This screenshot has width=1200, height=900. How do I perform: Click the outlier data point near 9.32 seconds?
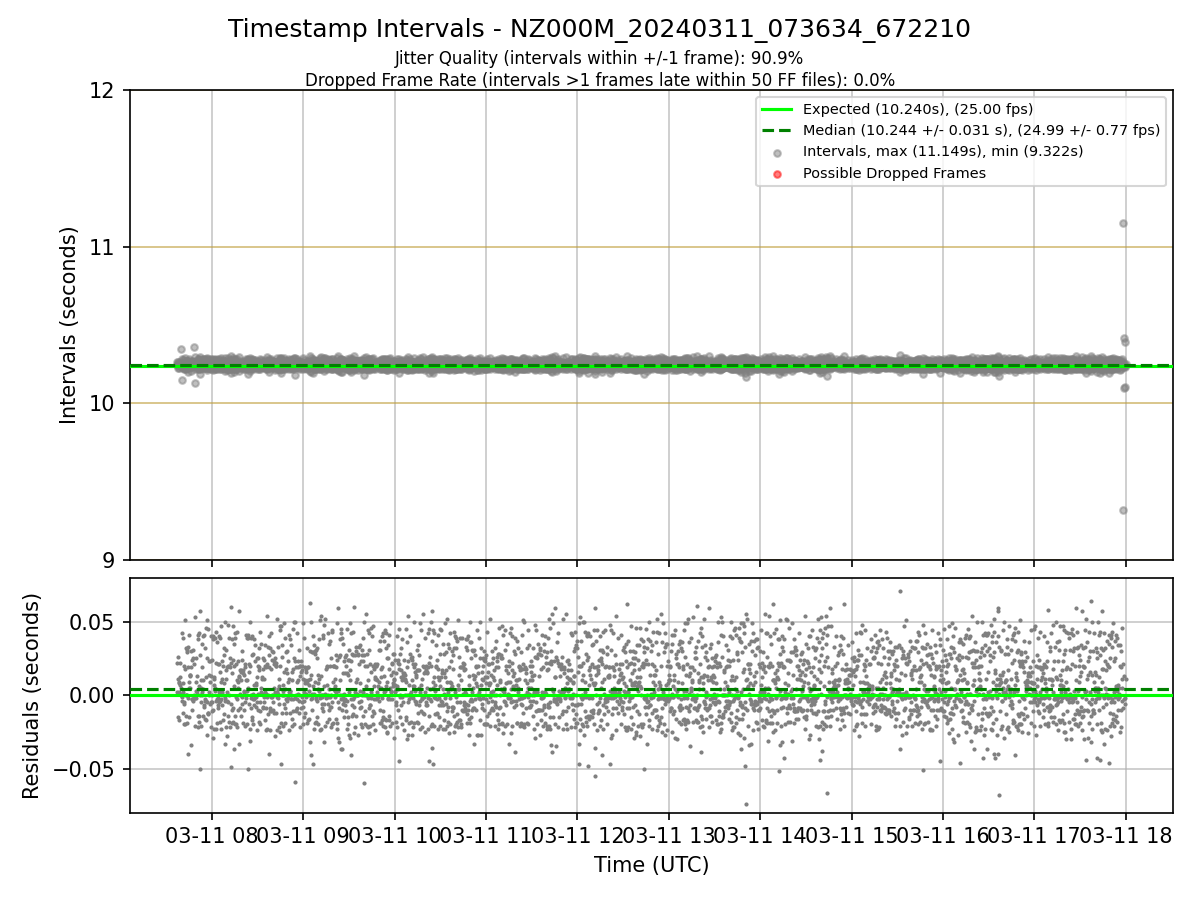click(1123, 510)
